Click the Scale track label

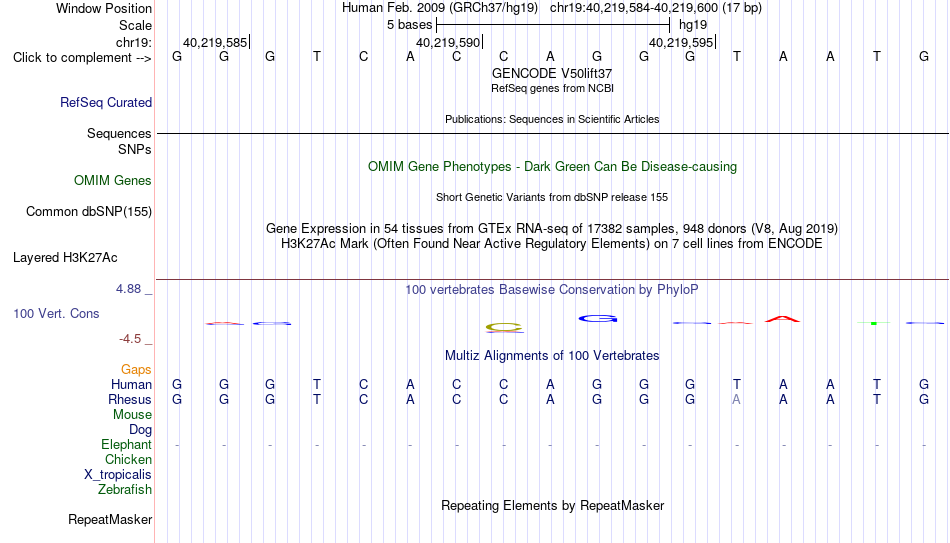[135, 25]
